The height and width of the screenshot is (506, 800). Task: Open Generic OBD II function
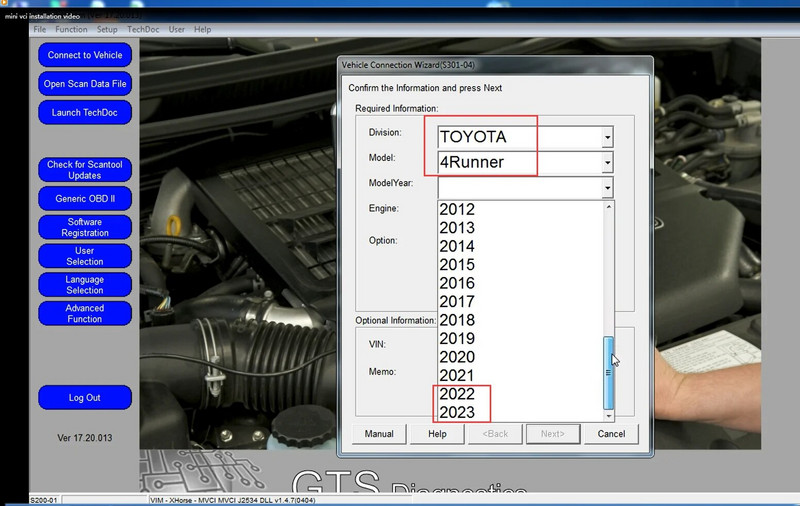(x=85, y=198)
